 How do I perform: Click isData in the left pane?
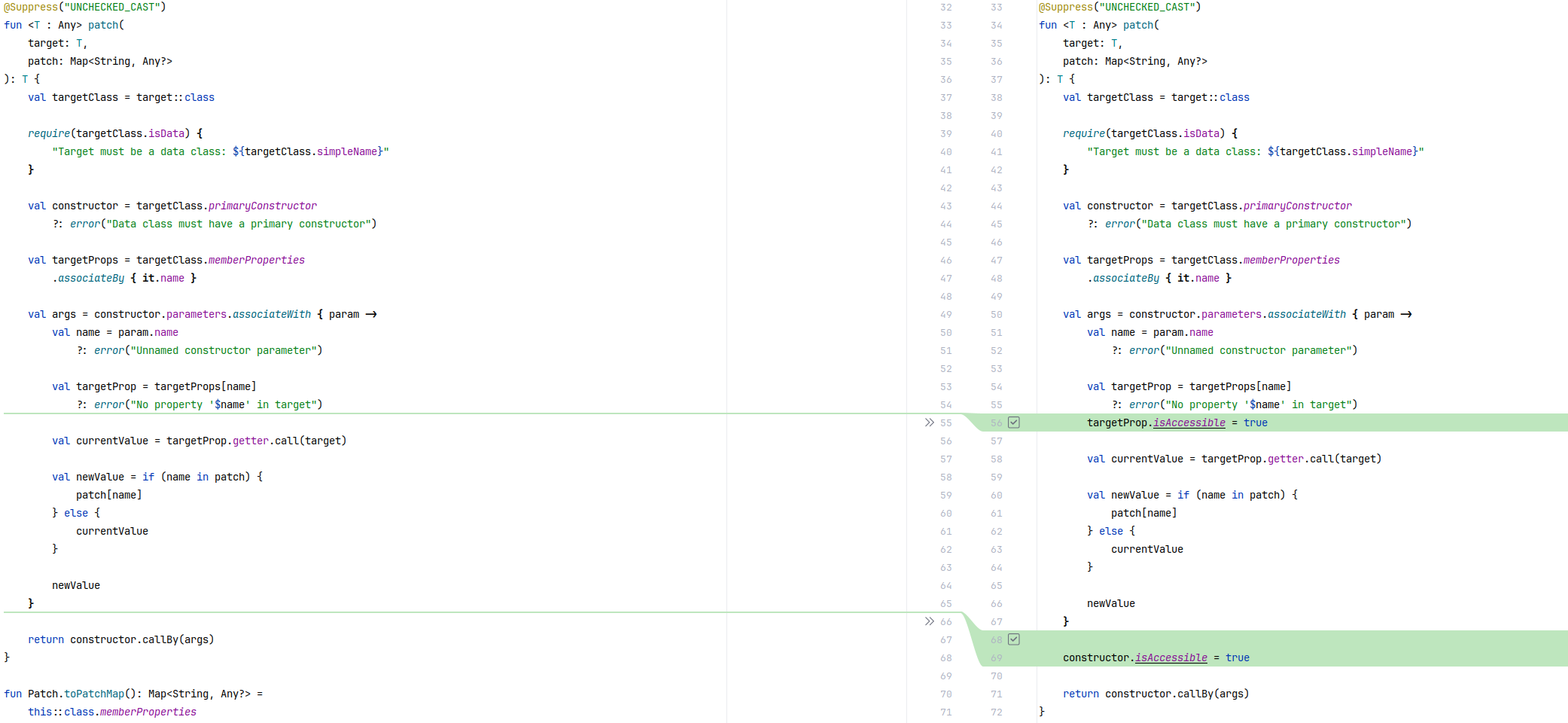pyautogui.click(x=166, y=133)
